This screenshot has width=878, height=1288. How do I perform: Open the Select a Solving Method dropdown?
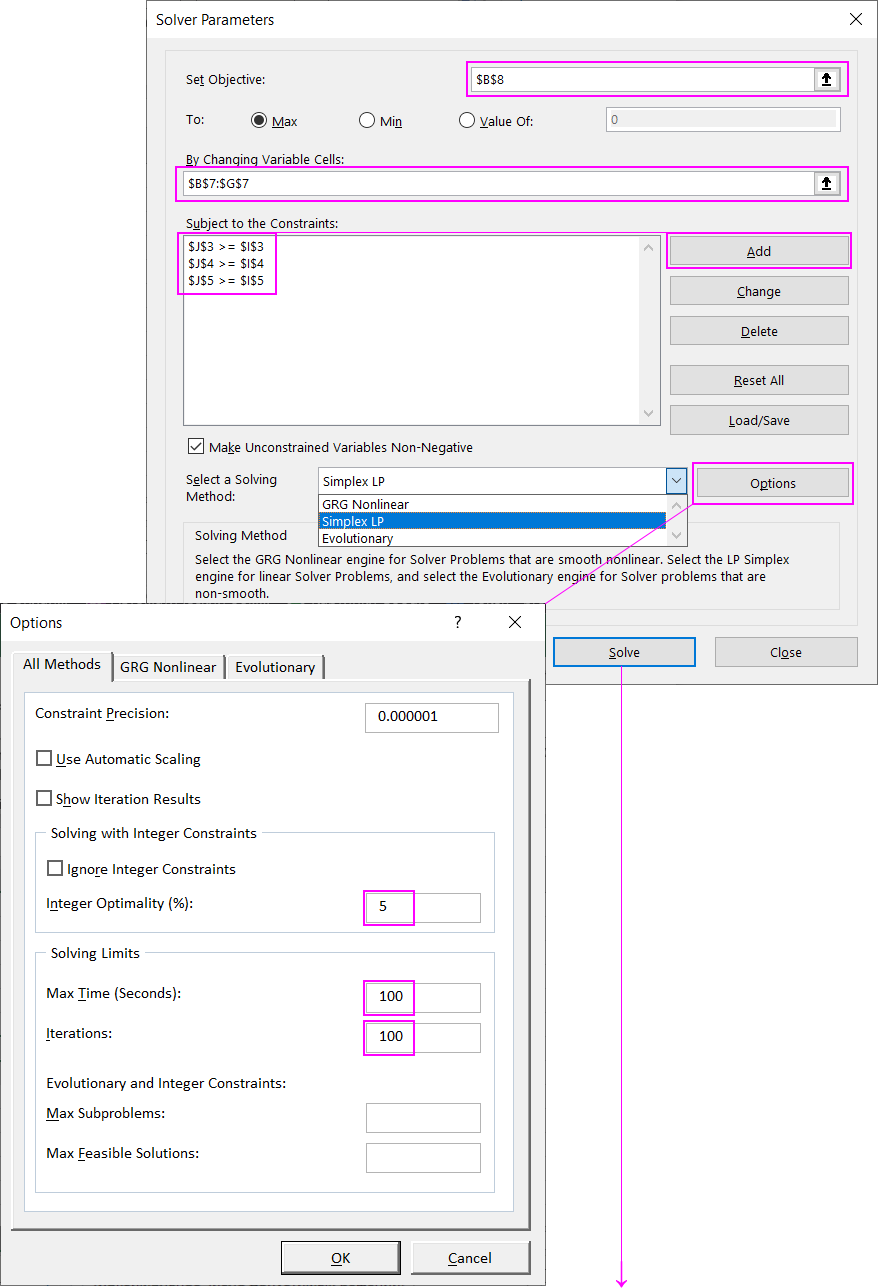click(676, 481)
